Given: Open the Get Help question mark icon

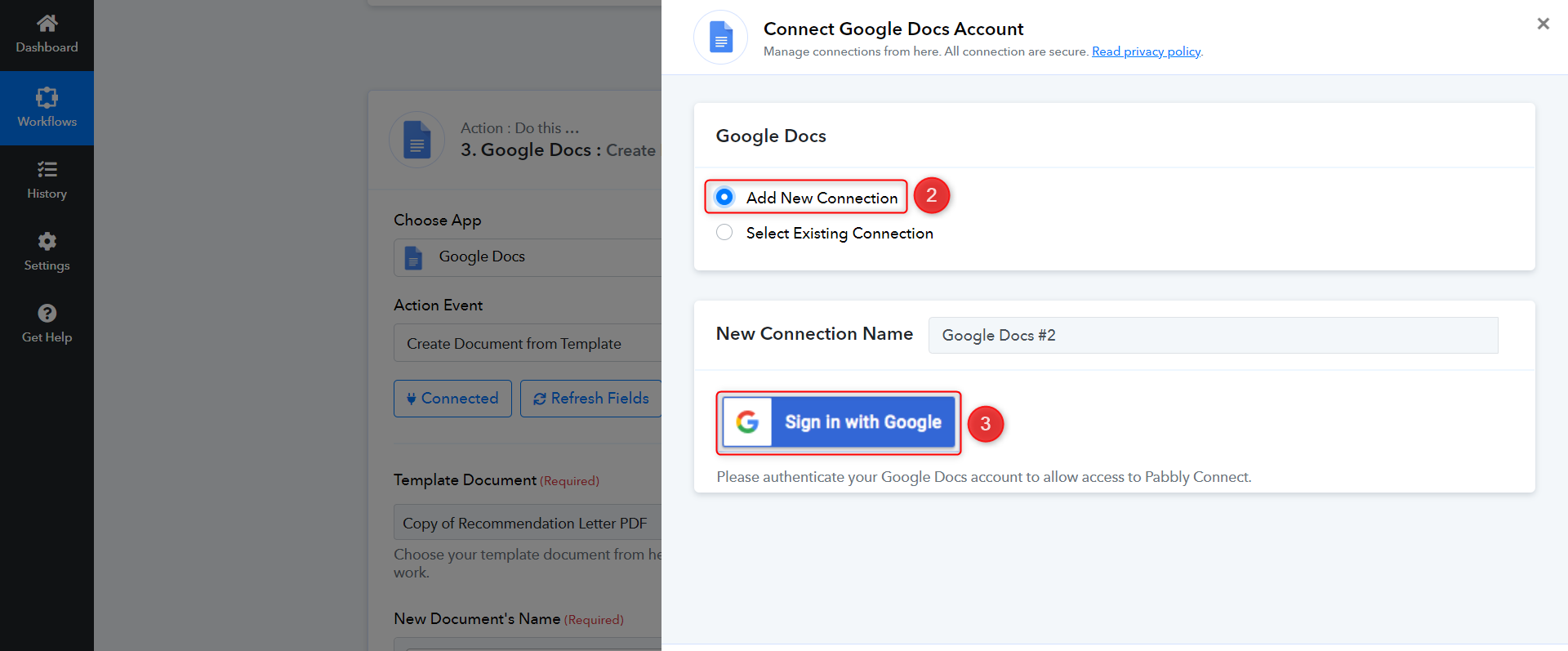Looking at the screenshot, I should point(47,313).
